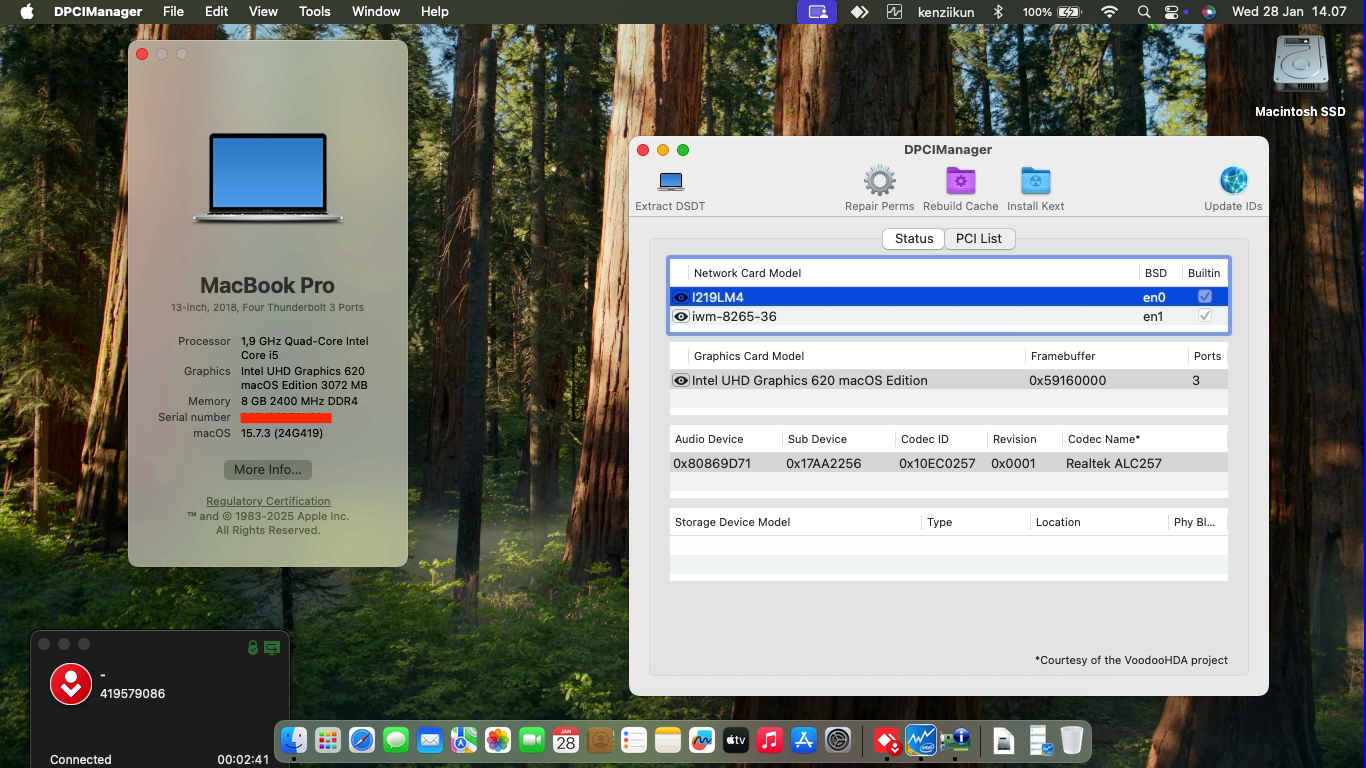The image size is (1366, 768).
Task: Switch to the Status tab
Action: coord(913,238)
